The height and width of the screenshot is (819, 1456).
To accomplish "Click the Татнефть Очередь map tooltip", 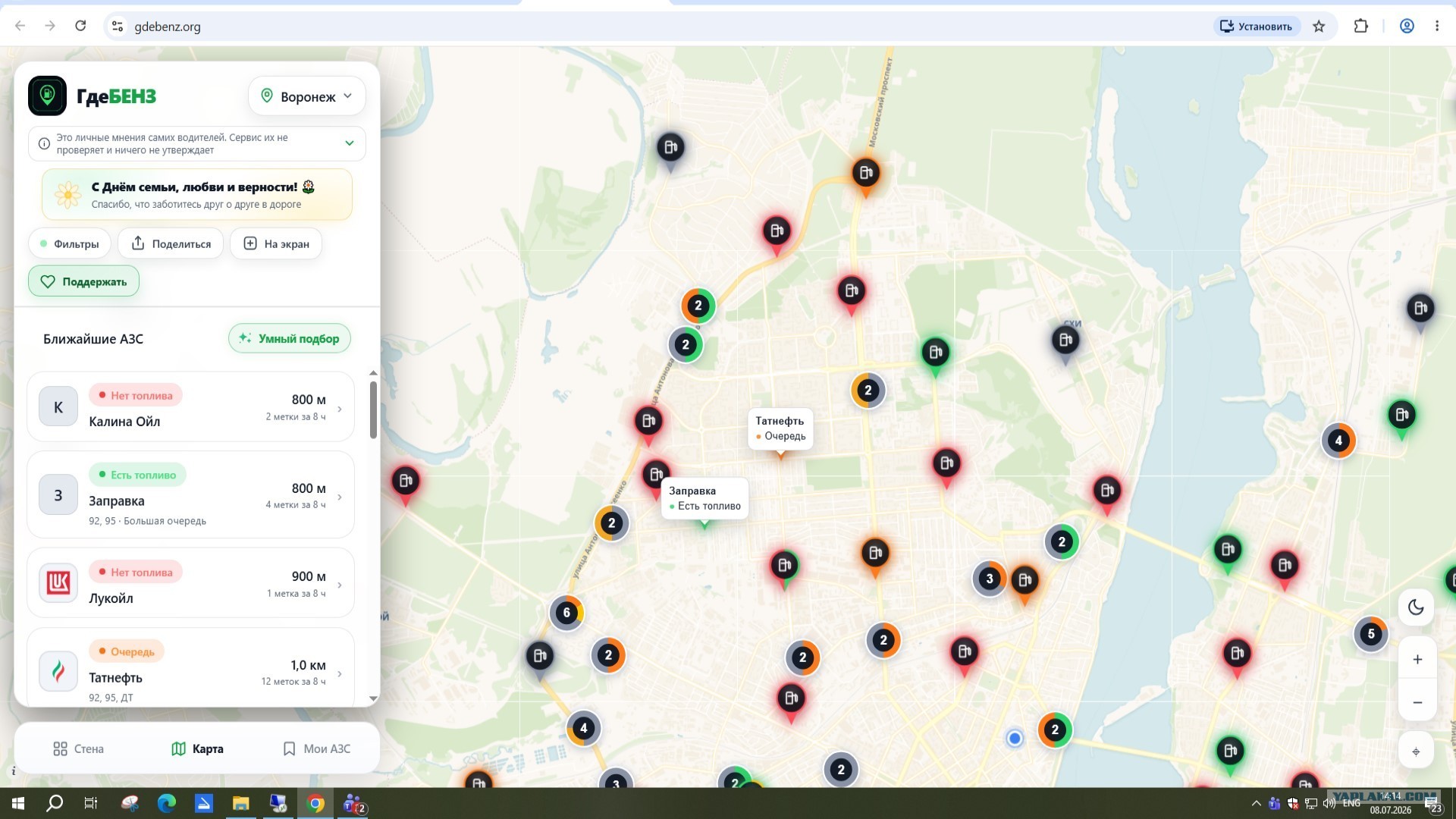I will pos(780,429).
